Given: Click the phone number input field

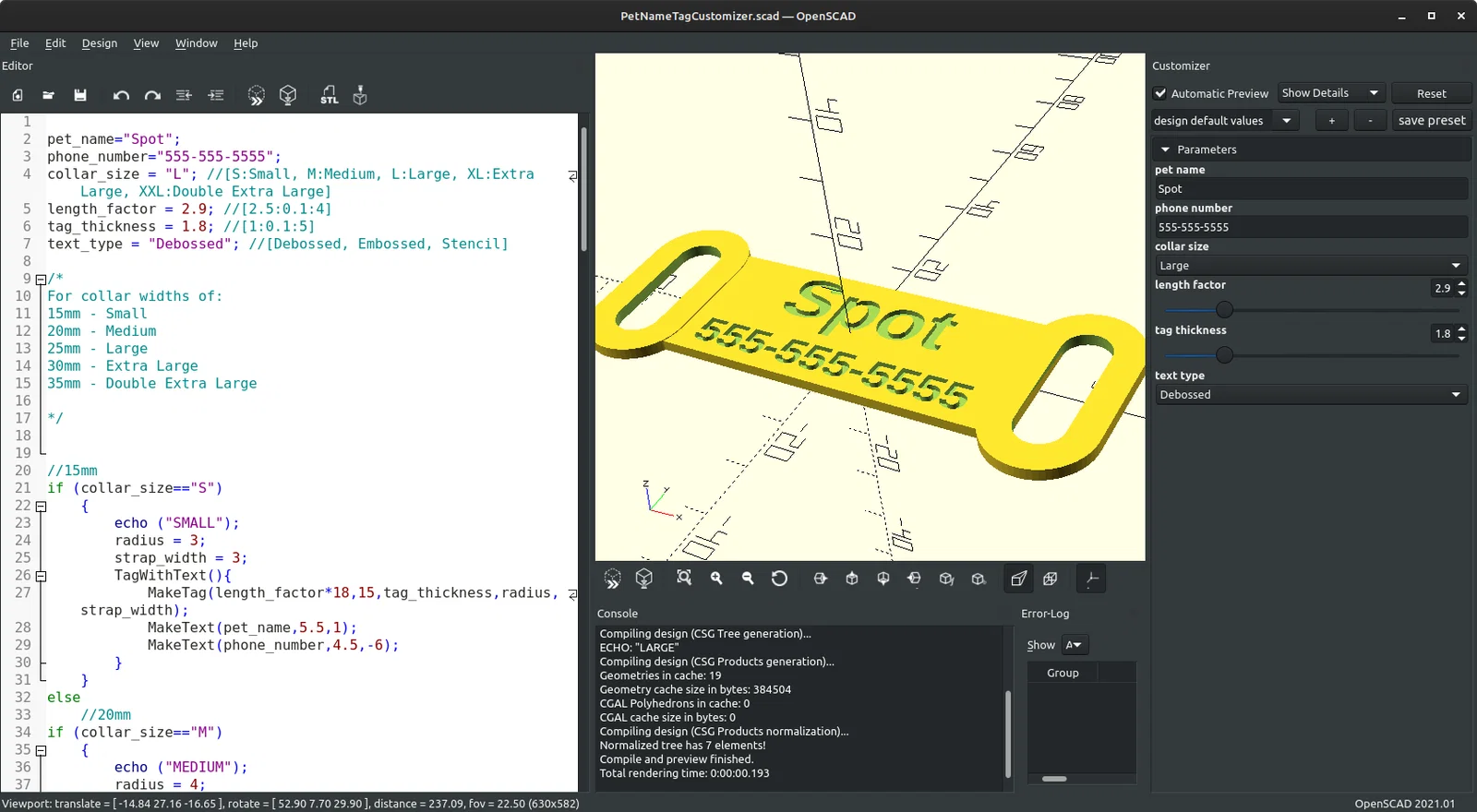Looking at the screenshot, I should [1310, 227].
